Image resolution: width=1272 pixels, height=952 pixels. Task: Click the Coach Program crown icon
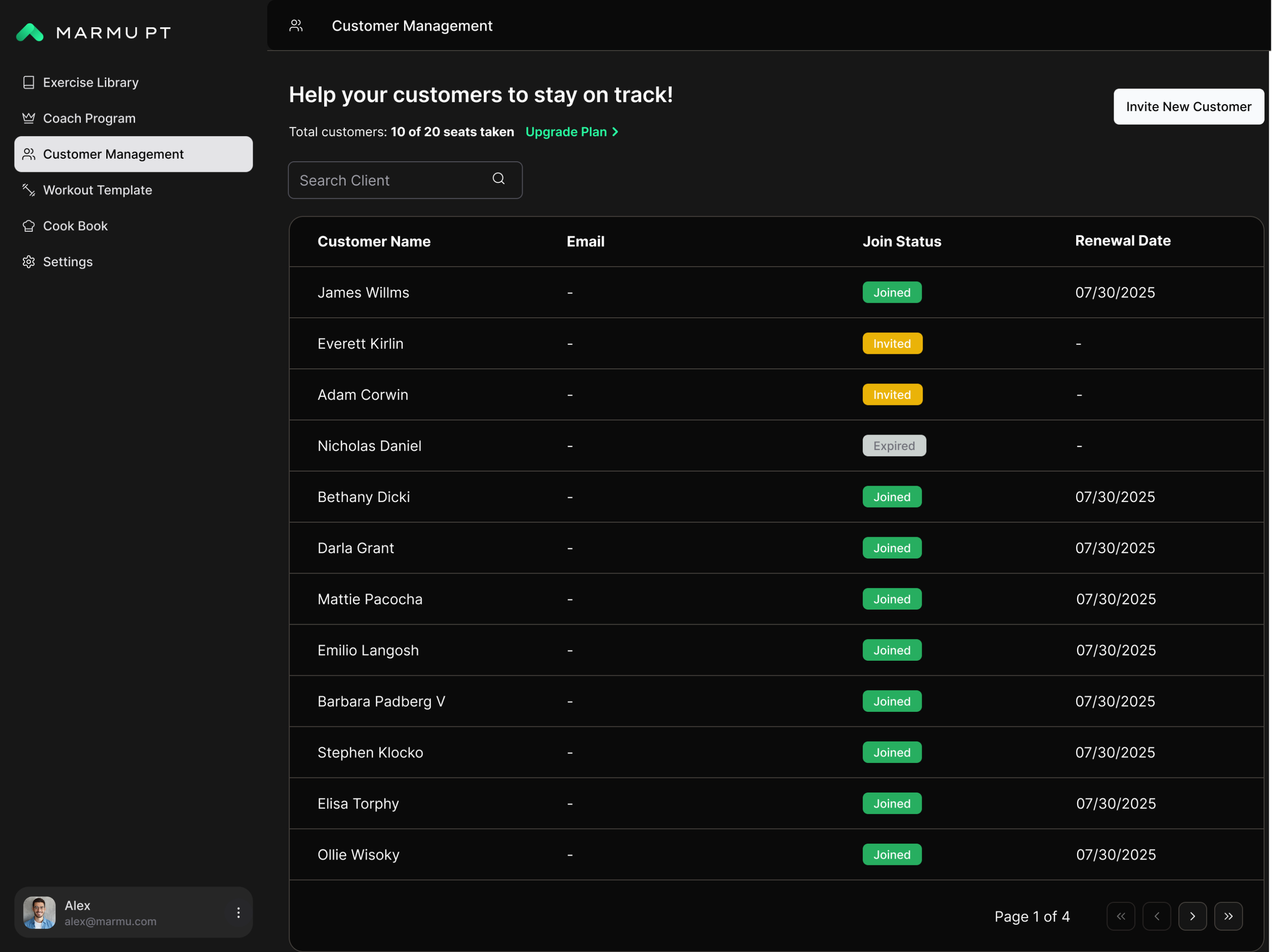click(x=28, y=118)
